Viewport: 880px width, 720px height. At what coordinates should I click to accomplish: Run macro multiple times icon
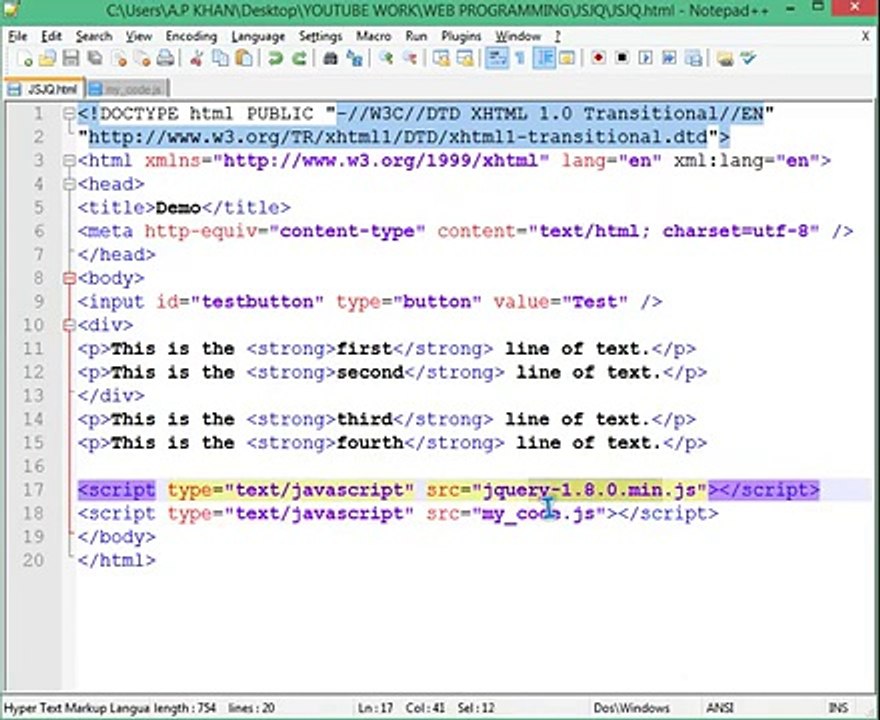(x=669, y=58)
